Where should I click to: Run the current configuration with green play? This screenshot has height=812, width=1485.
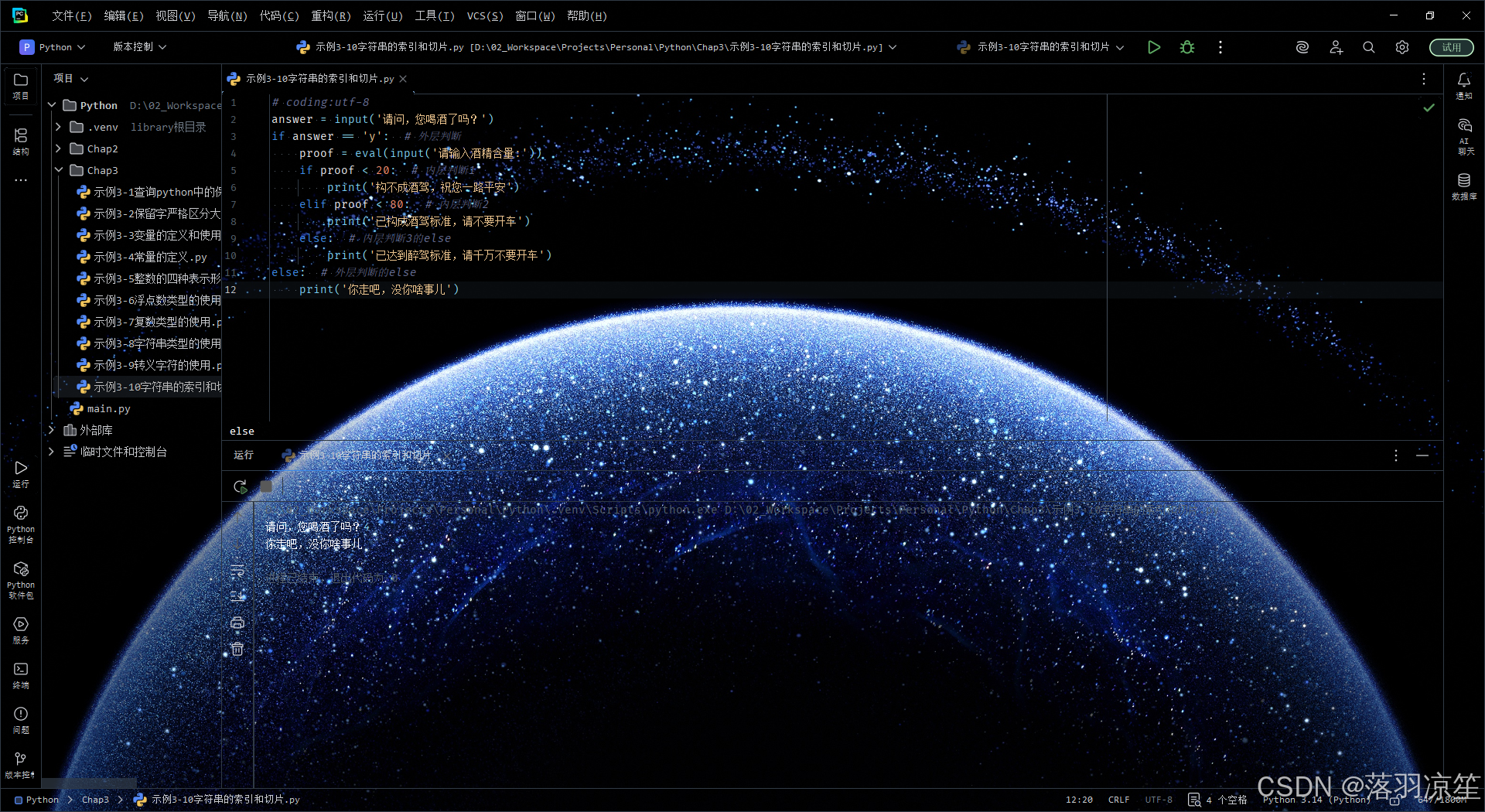pyautogui.click(x=1154, y=47)
